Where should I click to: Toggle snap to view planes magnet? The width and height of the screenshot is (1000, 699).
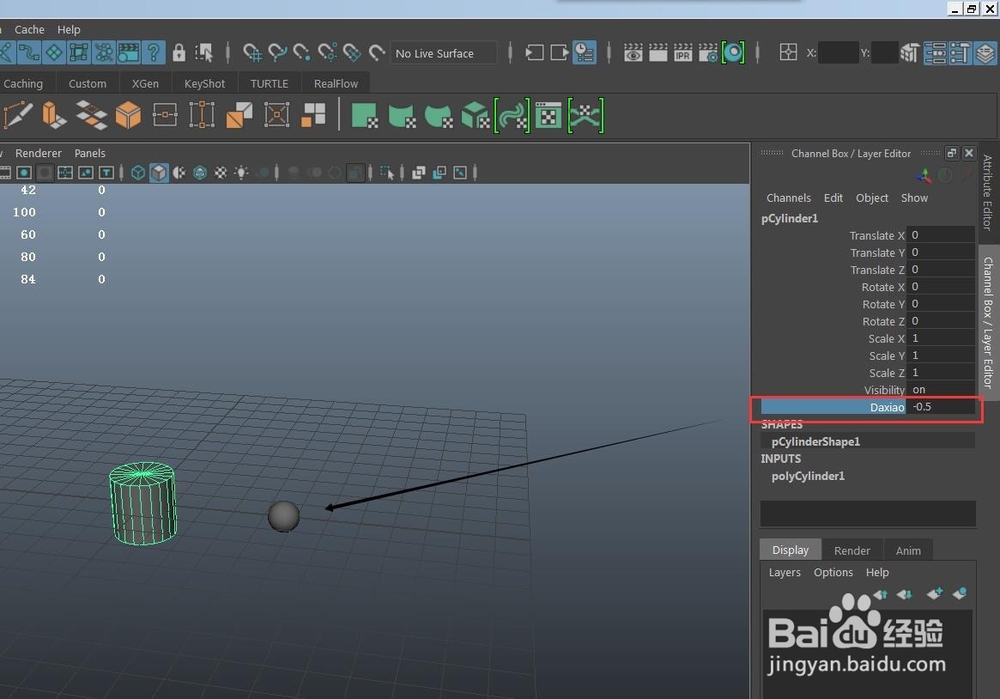[352, 53]
